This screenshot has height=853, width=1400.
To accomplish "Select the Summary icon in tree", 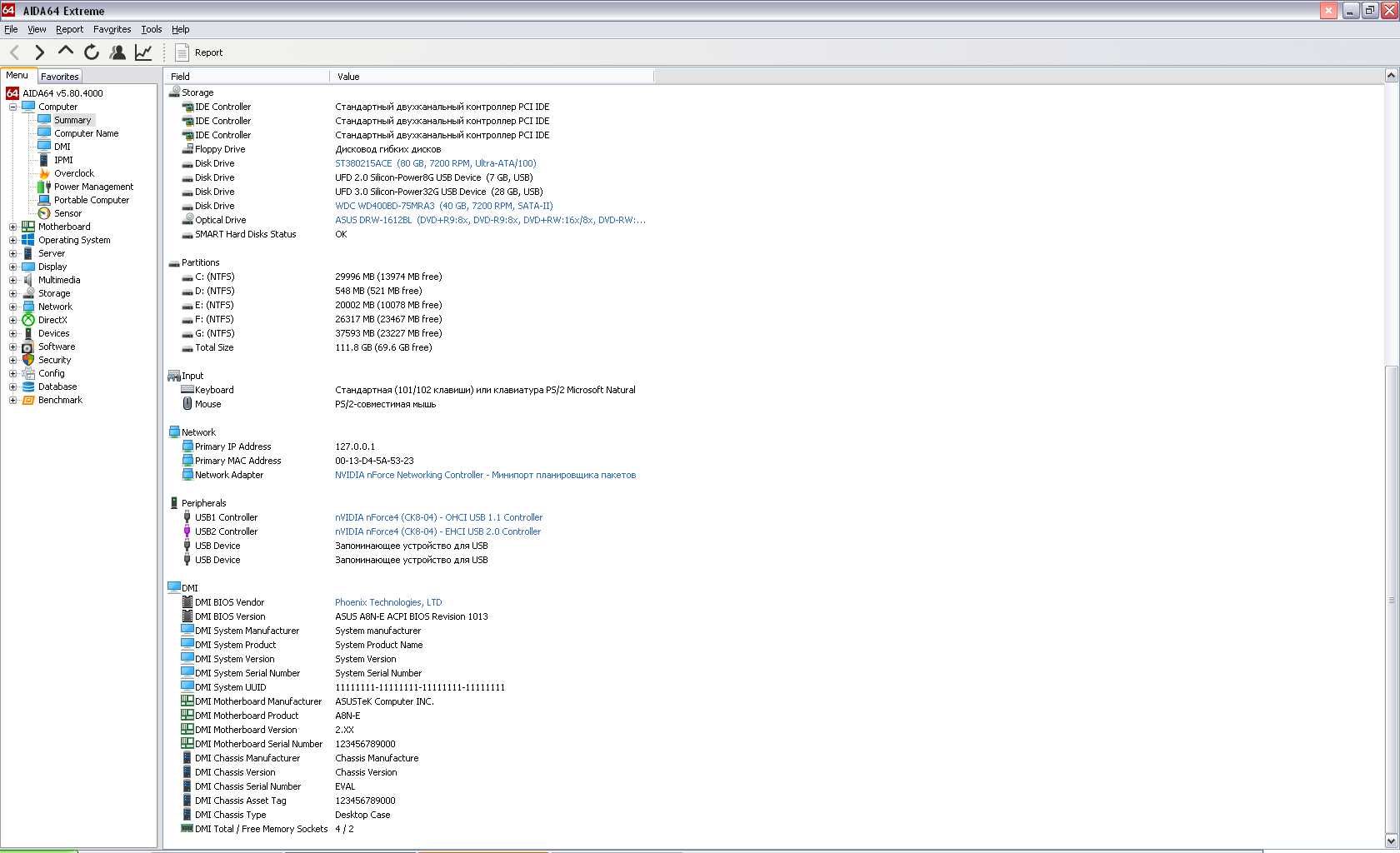I will click(x=44, y=120).
